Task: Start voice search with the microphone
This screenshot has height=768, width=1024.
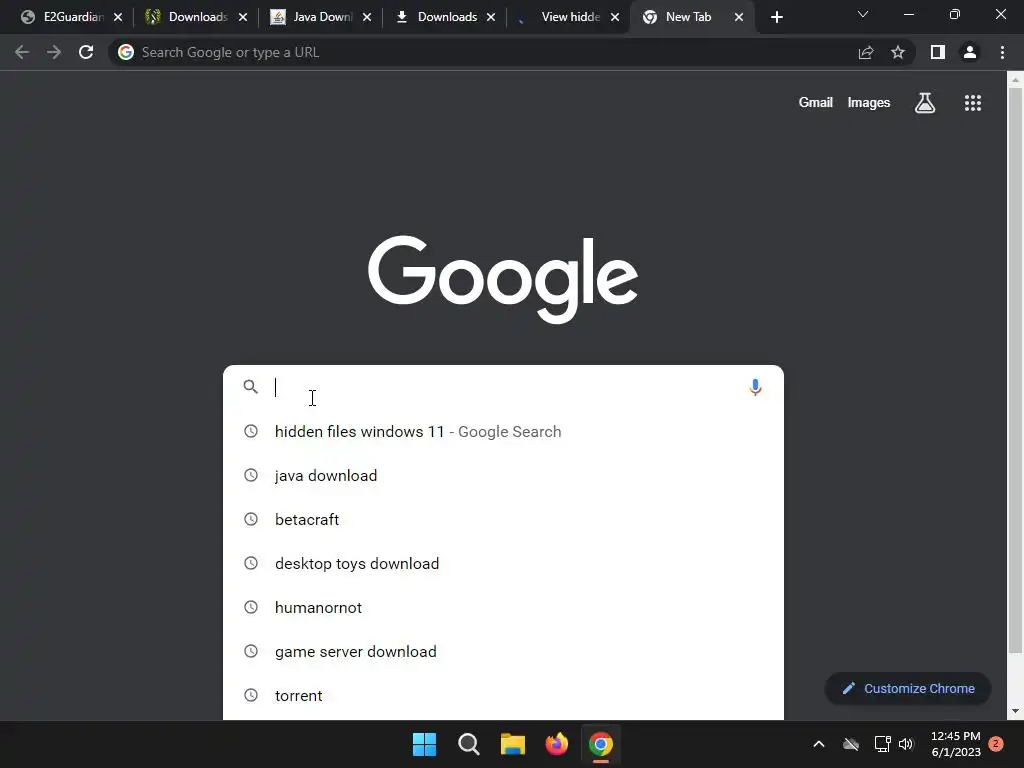Action: click(x=755, y=387)
